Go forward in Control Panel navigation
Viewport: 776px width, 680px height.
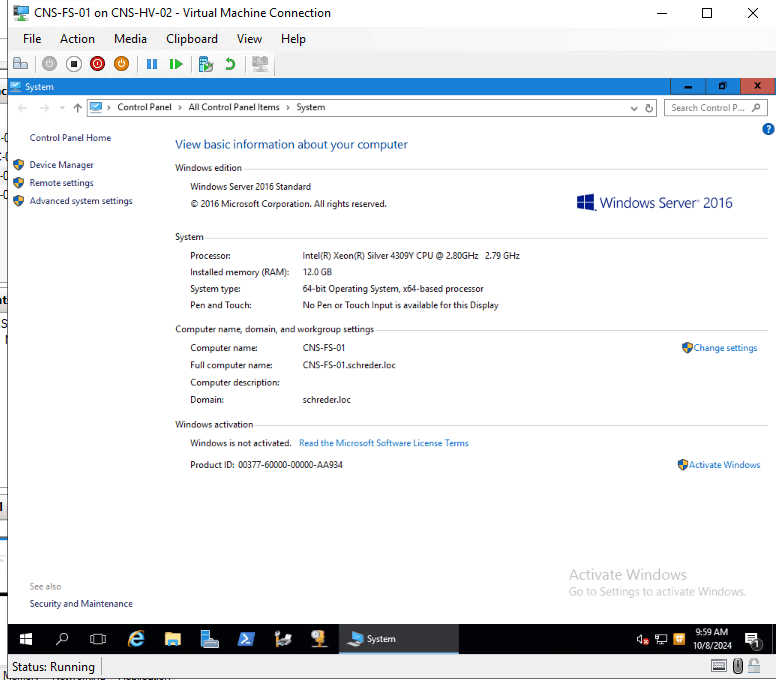point(44,108)
